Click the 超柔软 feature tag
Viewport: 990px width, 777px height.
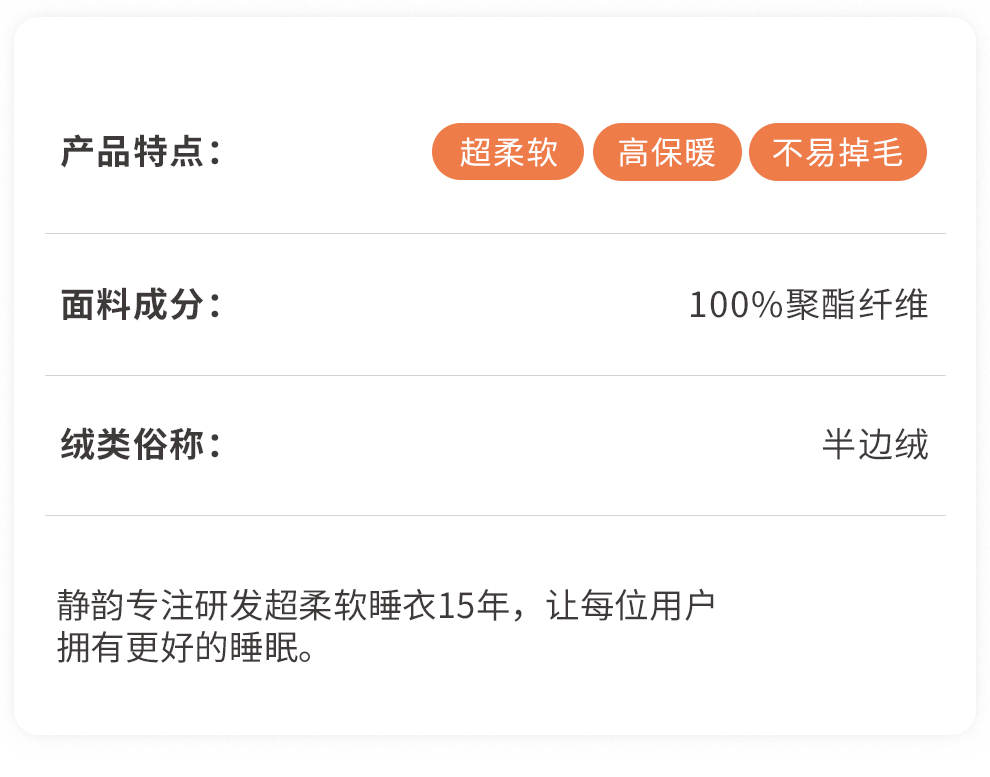click(507, 153)
